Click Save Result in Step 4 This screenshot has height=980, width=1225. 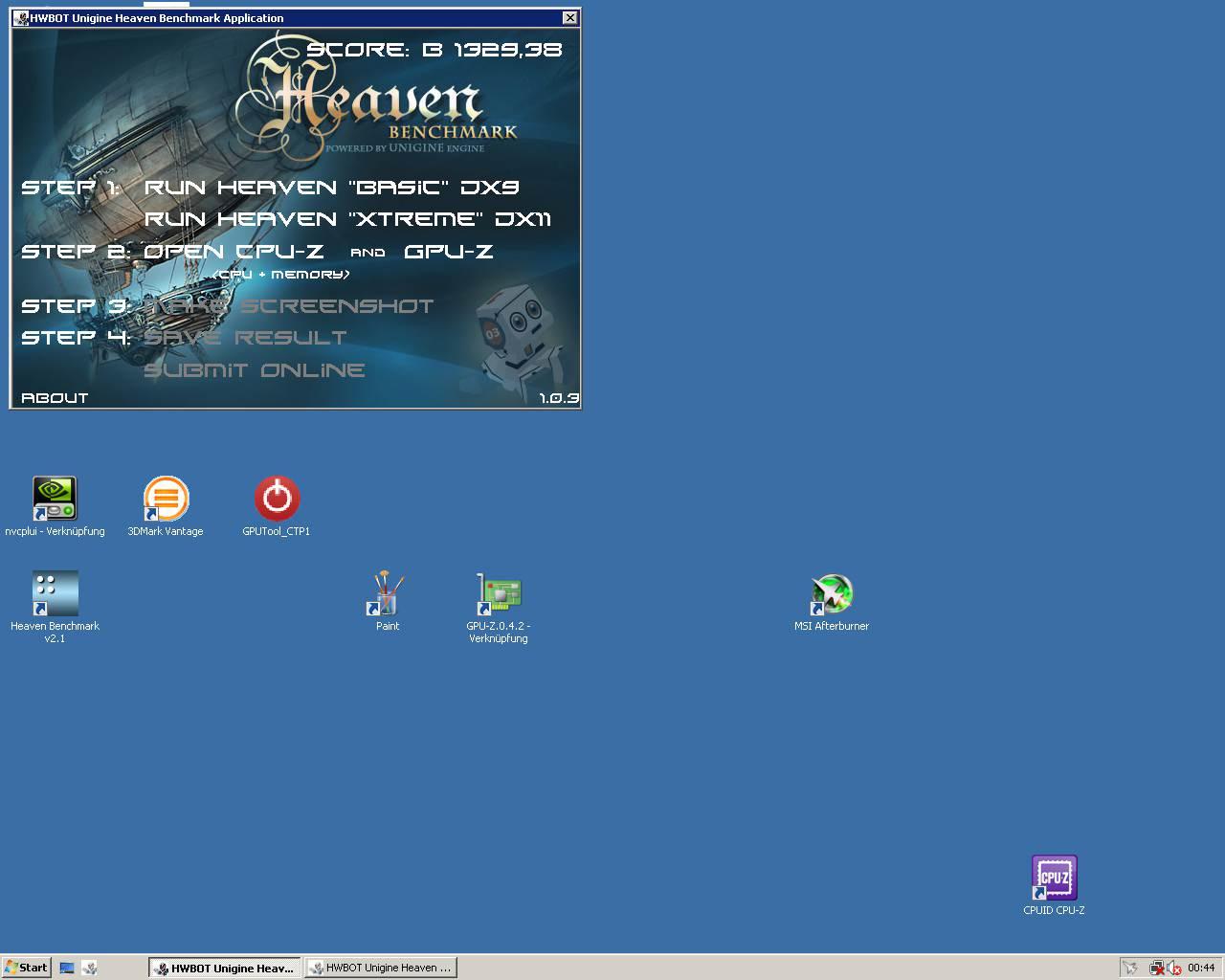coord(245,338)
